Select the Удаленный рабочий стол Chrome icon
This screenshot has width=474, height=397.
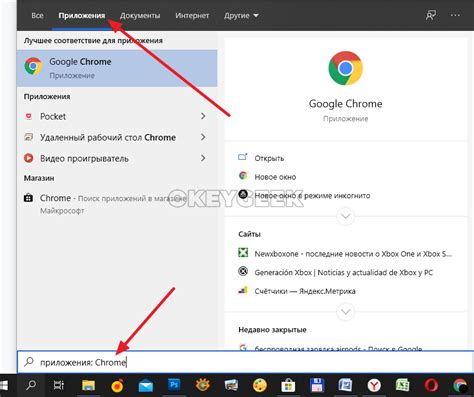coord(29,137)
